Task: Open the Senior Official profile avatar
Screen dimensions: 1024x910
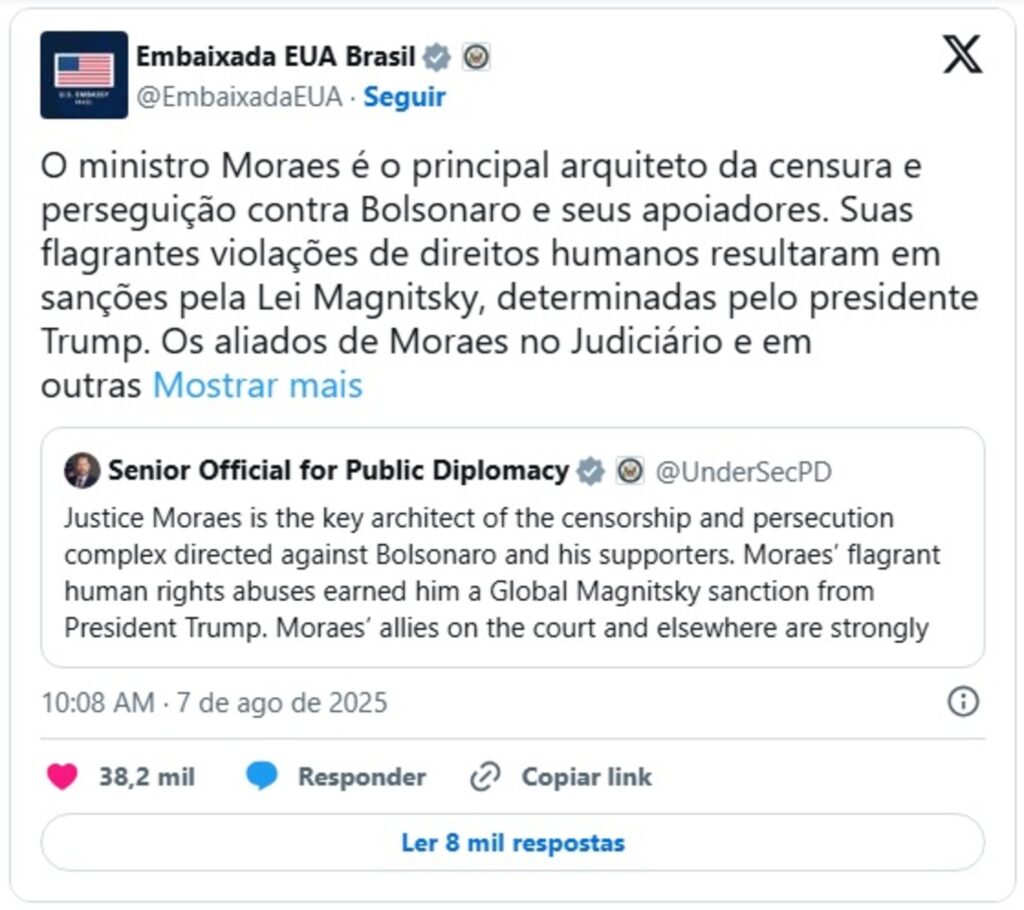Action: (x=82, y=471)
